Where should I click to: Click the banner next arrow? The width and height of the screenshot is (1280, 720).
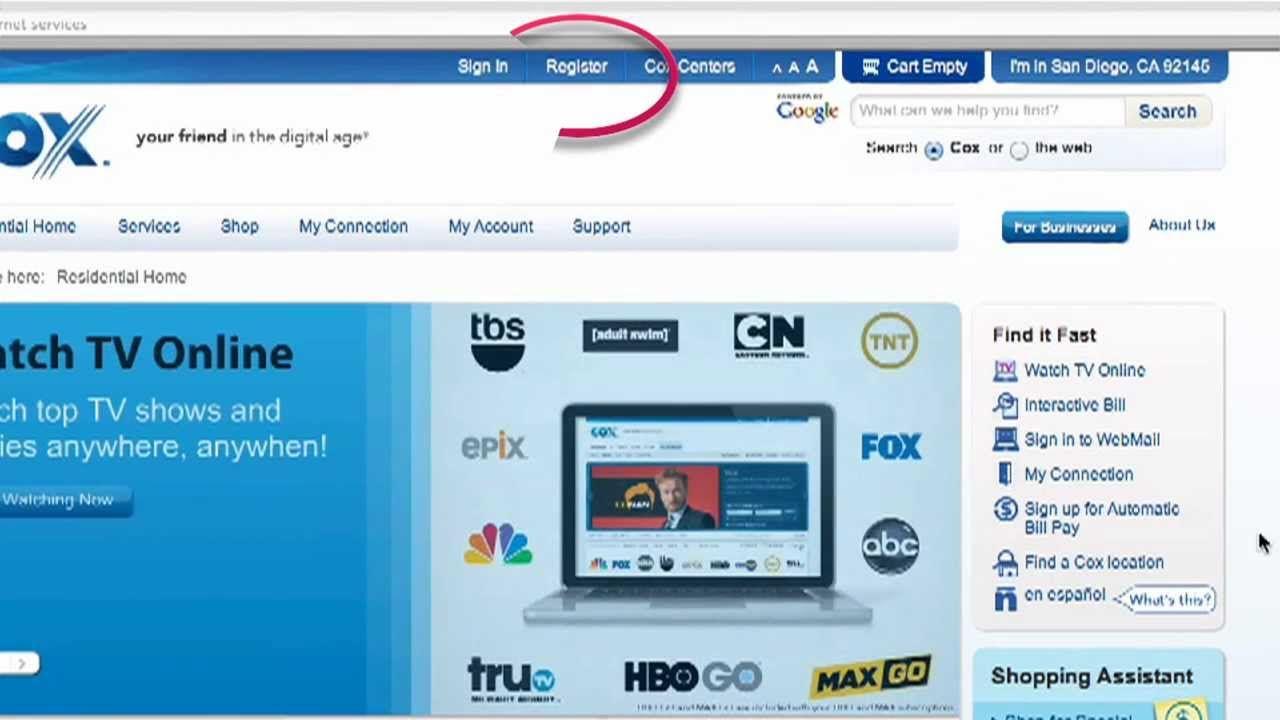click(22, 663)
